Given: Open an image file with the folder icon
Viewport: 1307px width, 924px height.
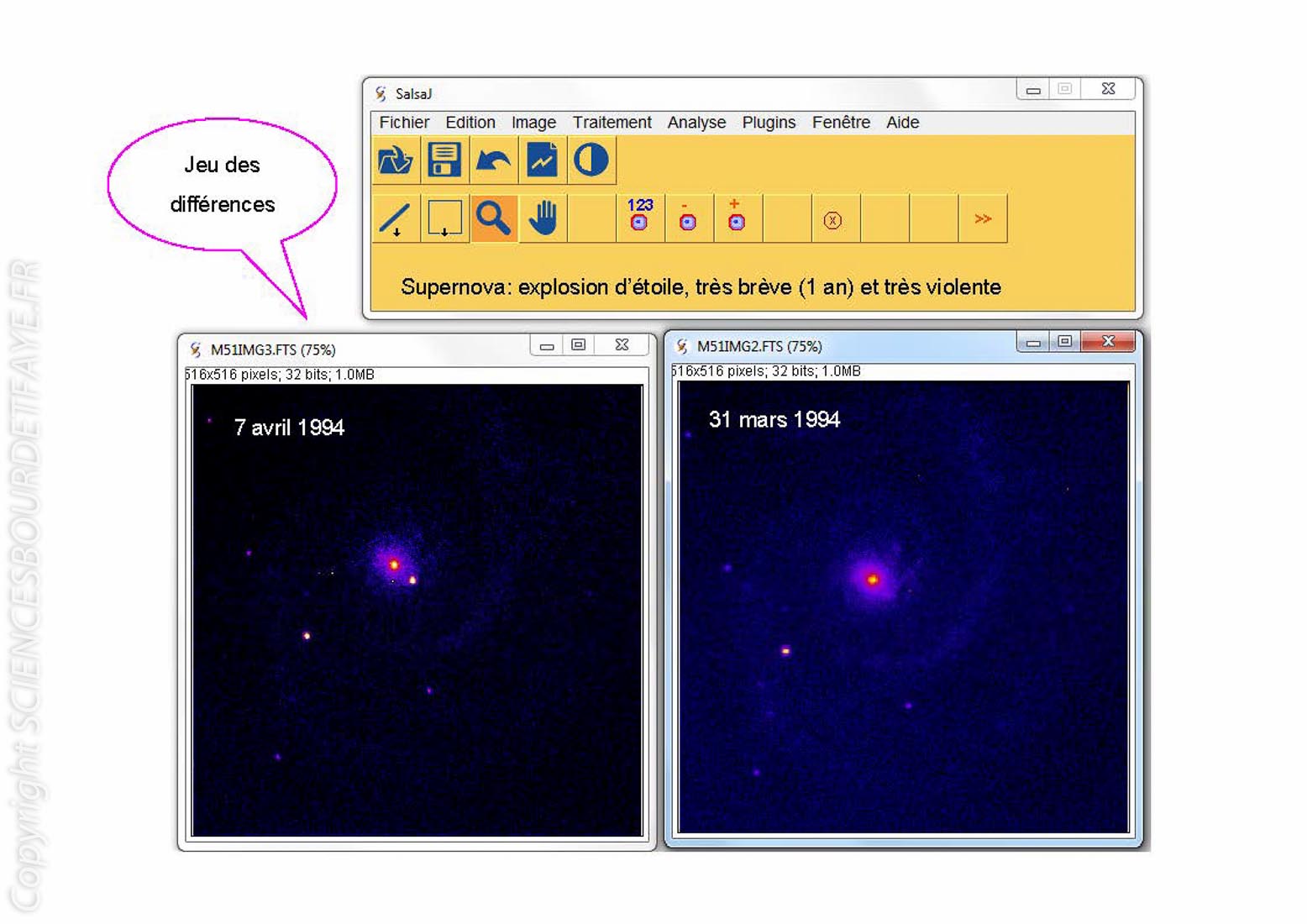Looking at the screenshot, I should click(x=395, y=160).
